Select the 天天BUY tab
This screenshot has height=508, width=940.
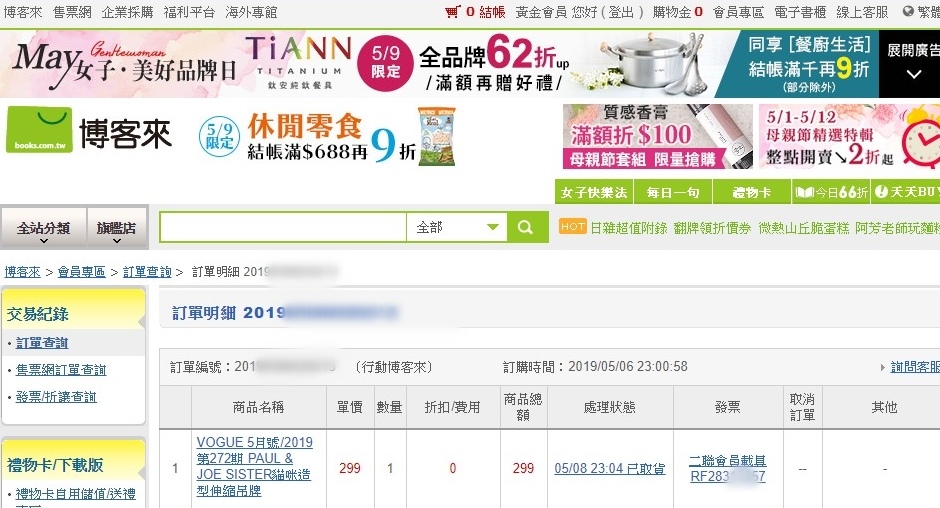[906, 192]
